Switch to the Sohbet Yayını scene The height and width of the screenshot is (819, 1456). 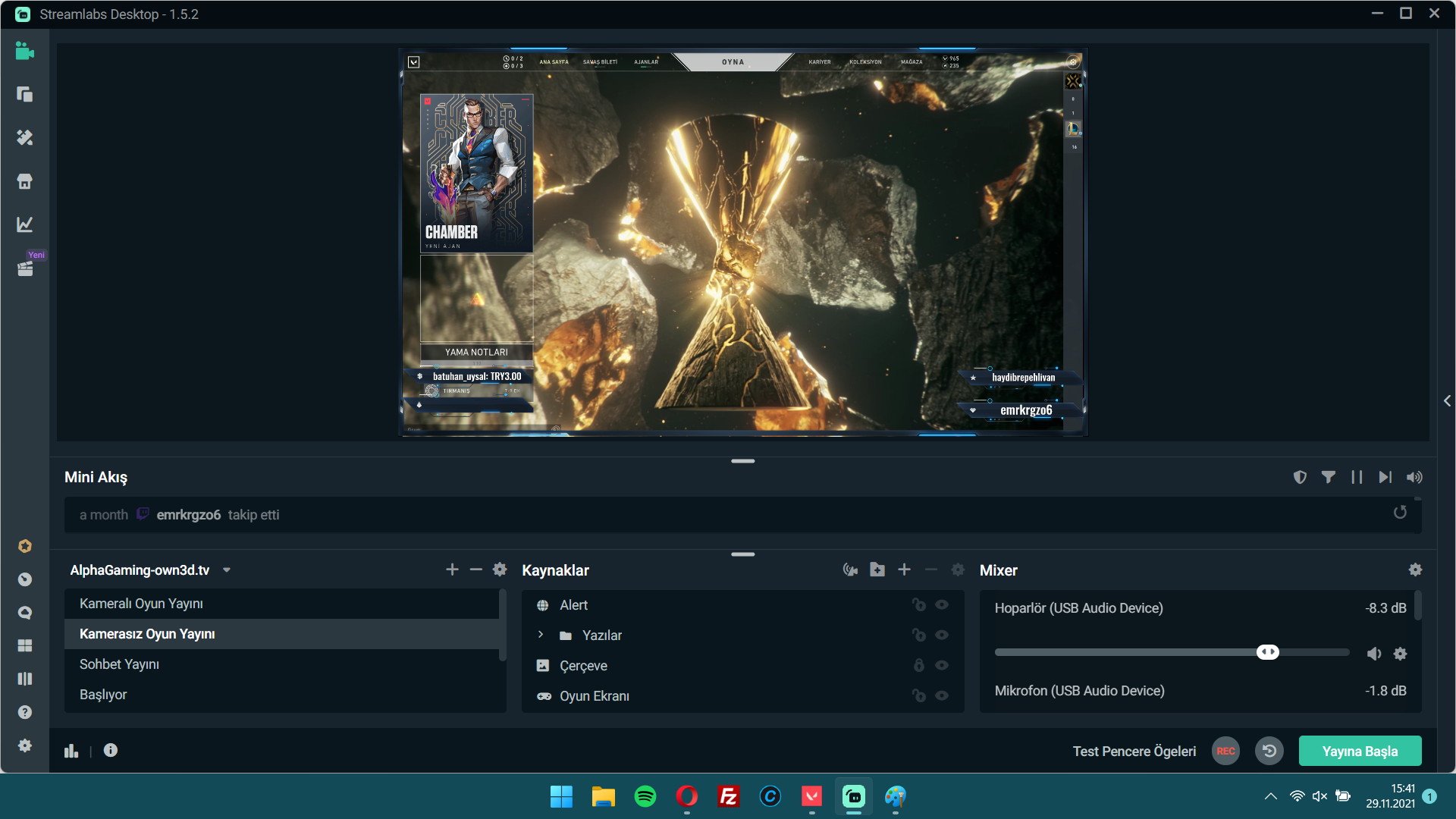(x=281, y=664)
